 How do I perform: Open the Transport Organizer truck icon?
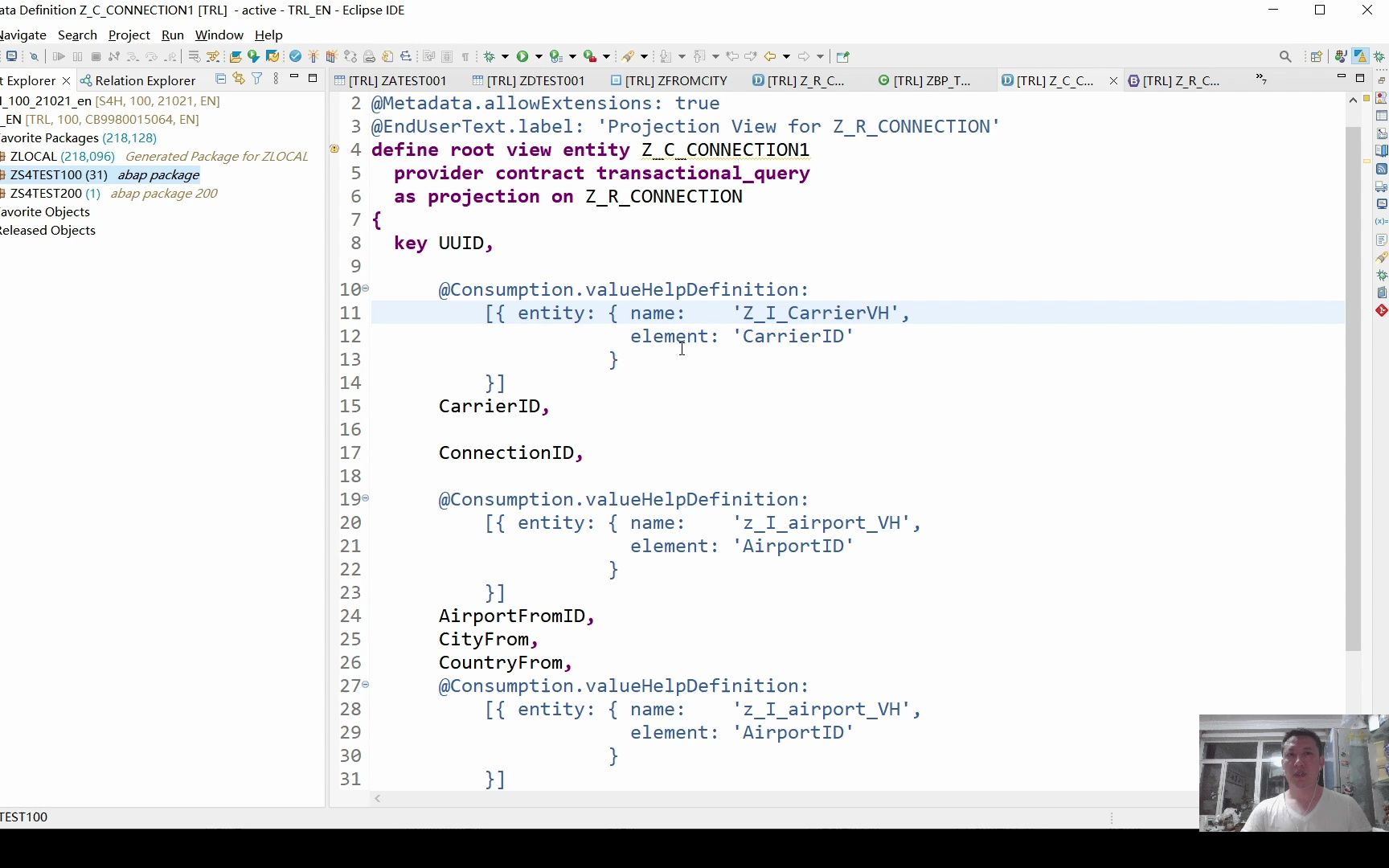1382,186
